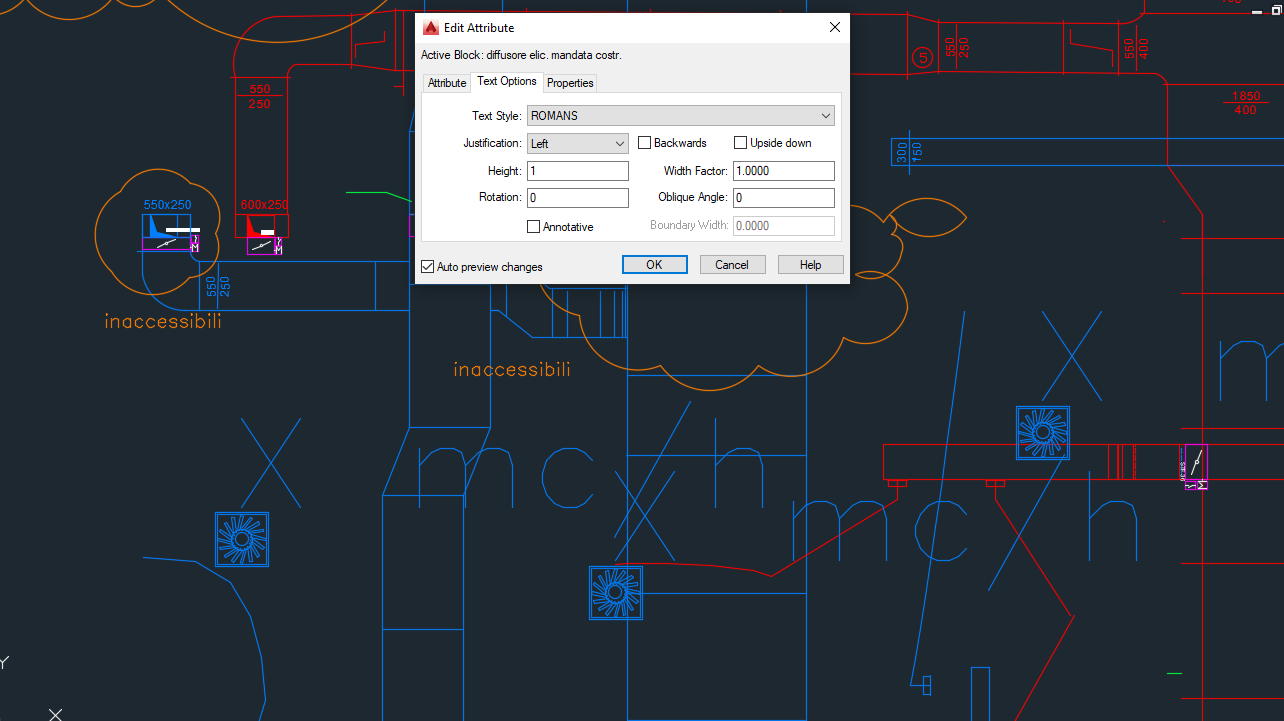Screen dimensions: 1284x721
Task: Select the fan diffuser block on the left
Action: 241,539
